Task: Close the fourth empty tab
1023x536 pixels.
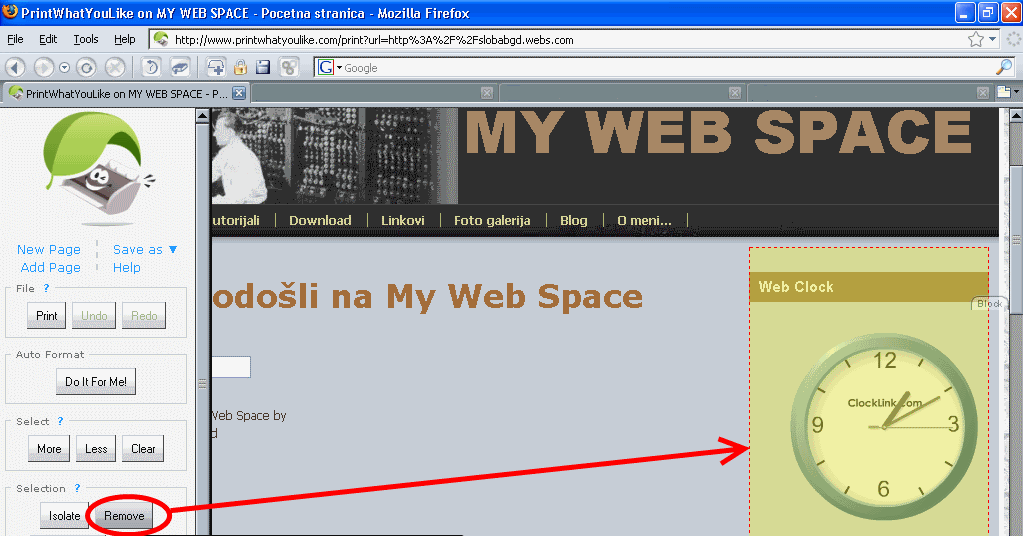Action: [983, 93]
